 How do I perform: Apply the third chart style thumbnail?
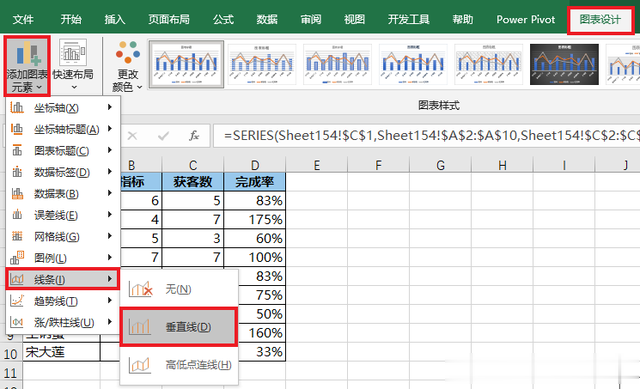point(338,64)
